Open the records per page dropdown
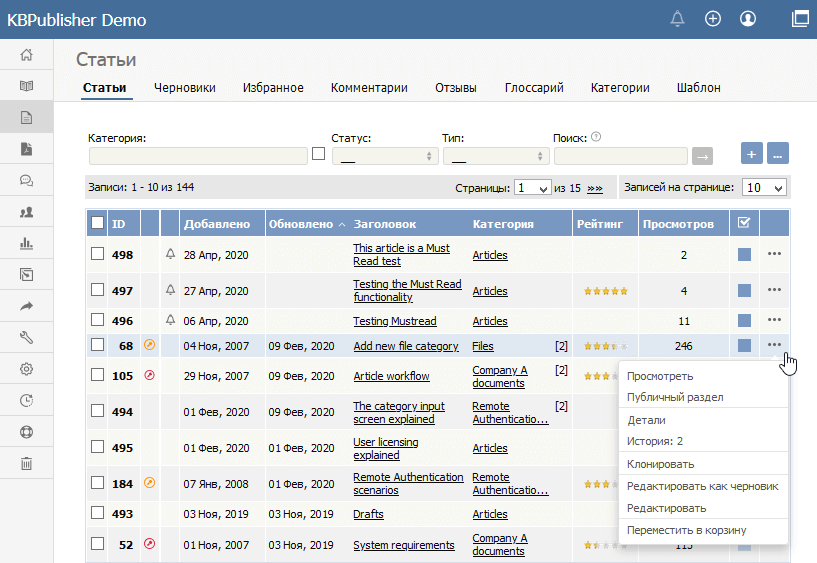The image size is (817, 563). (765, 187)
